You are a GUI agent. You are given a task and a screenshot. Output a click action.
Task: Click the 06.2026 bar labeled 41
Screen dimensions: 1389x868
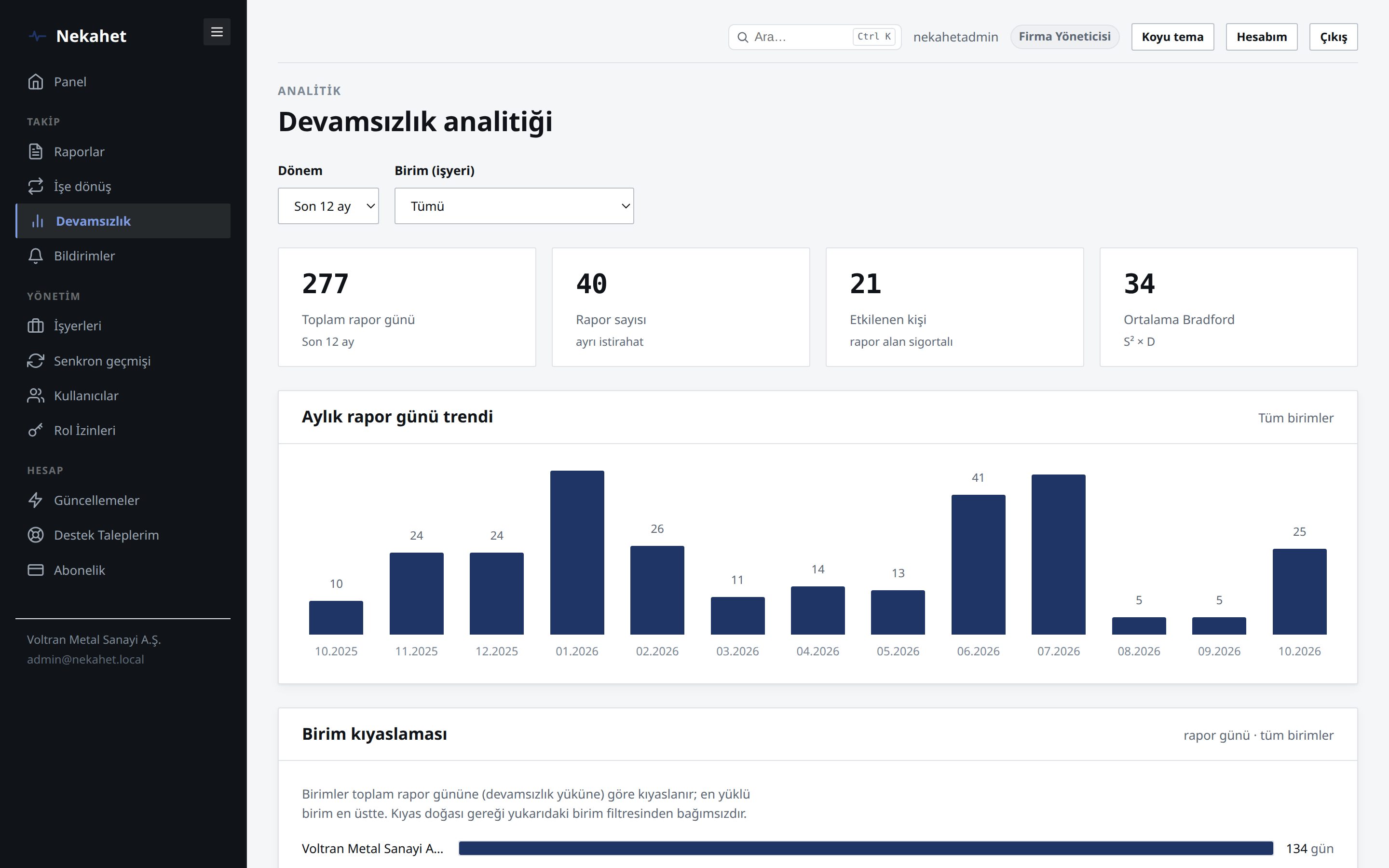click(x=978, y=564)
